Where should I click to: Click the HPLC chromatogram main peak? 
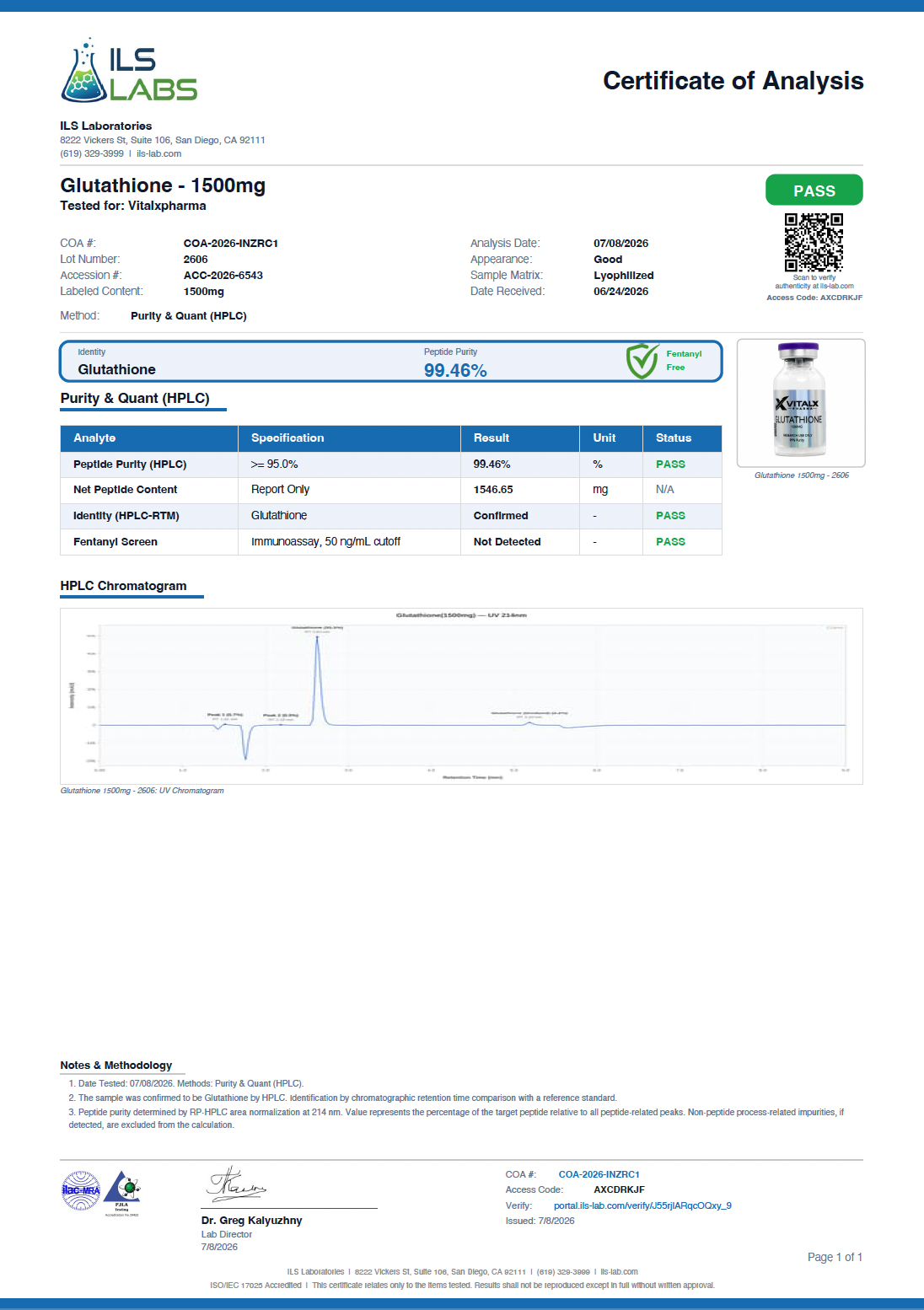(x=317, y=679)
